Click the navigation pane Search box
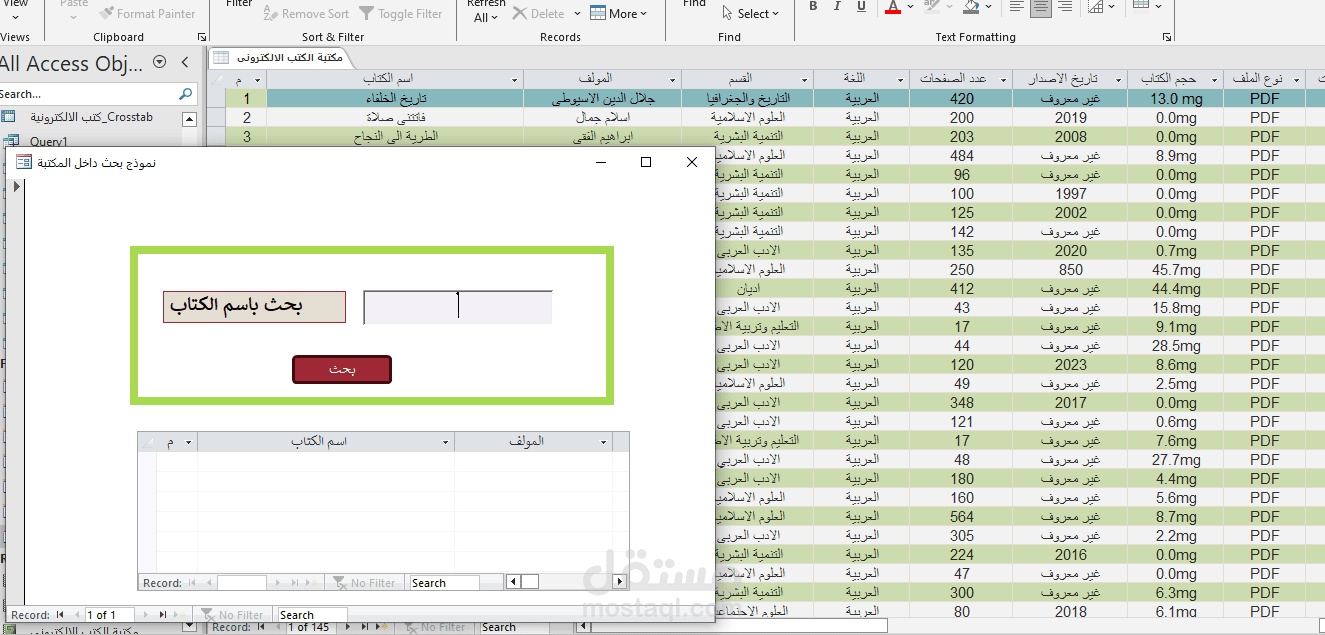Screen dimensions: 1325x635 (x=87, y=94)
